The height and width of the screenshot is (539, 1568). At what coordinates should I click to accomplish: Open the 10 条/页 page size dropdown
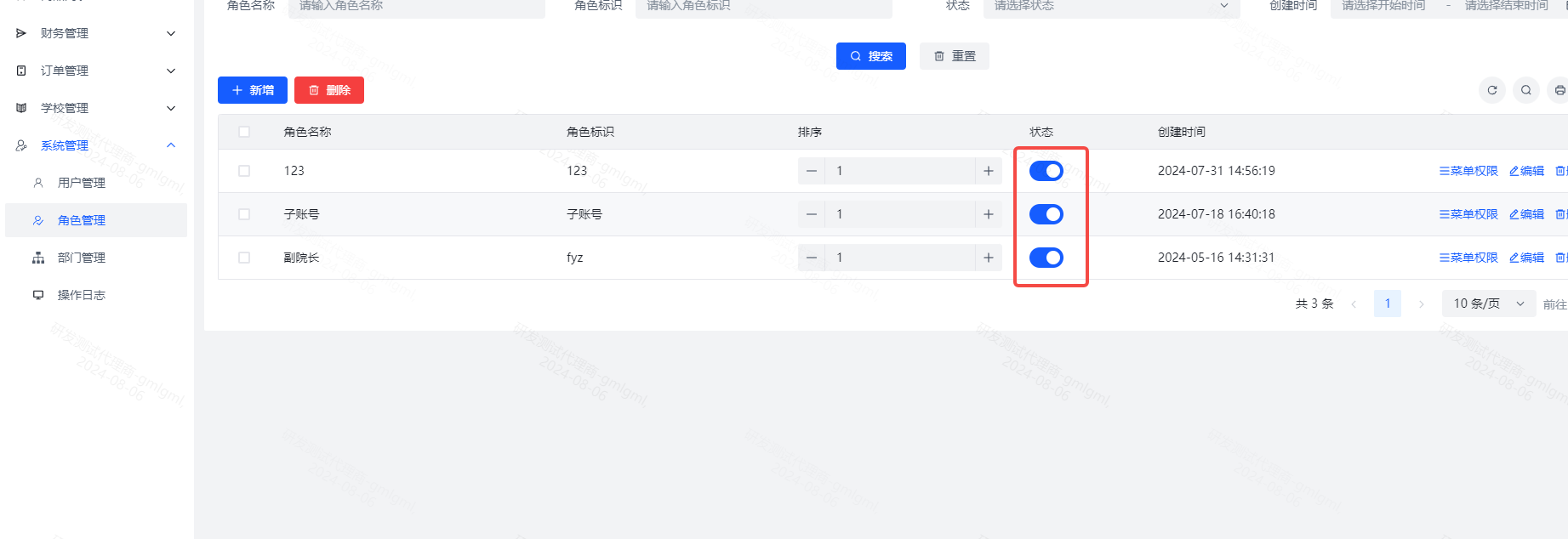click(x=1488, y=304)
